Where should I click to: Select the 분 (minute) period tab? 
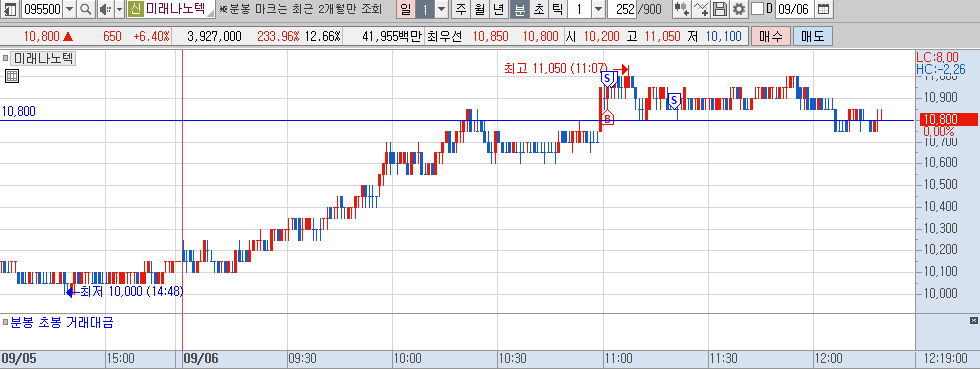[x=519, y=9]
